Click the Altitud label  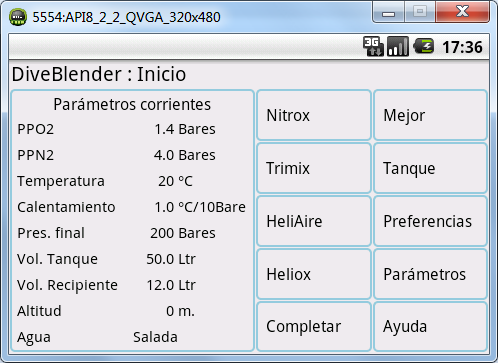click(39, 311)
